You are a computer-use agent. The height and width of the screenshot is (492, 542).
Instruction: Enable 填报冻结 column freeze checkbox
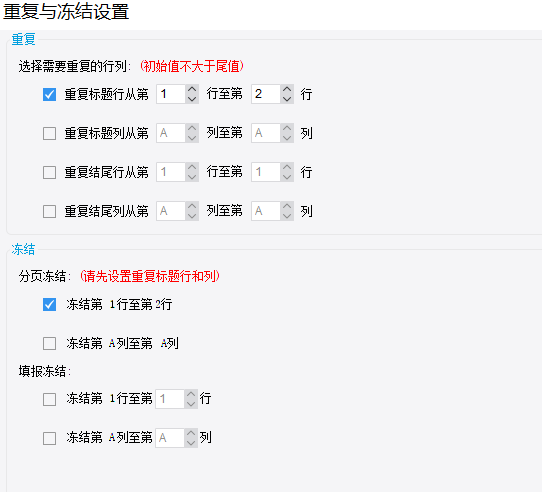tap(49, 438)
